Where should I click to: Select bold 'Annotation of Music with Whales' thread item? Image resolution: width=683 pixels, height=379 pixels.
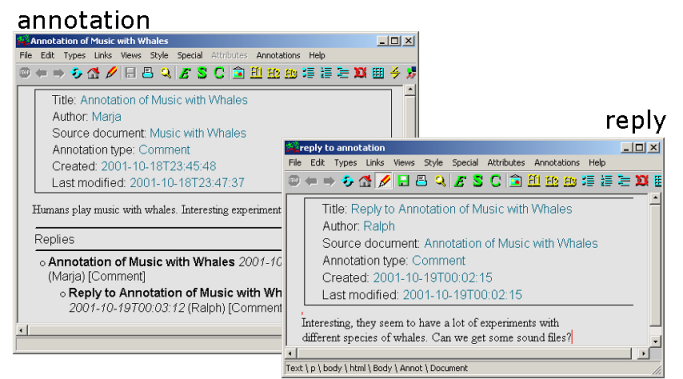tap(142, 261)
